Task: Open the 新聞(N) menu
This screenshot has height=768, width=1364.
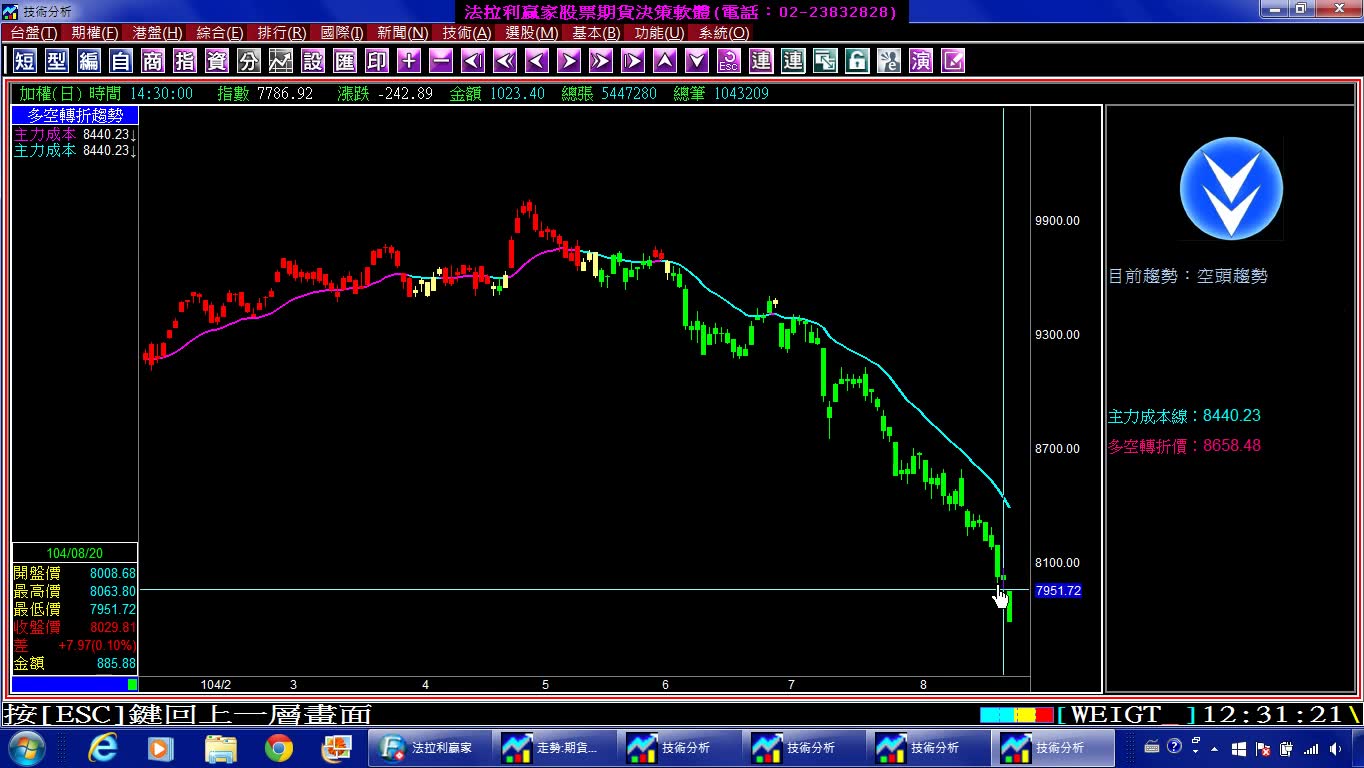Action: point(403,33)
